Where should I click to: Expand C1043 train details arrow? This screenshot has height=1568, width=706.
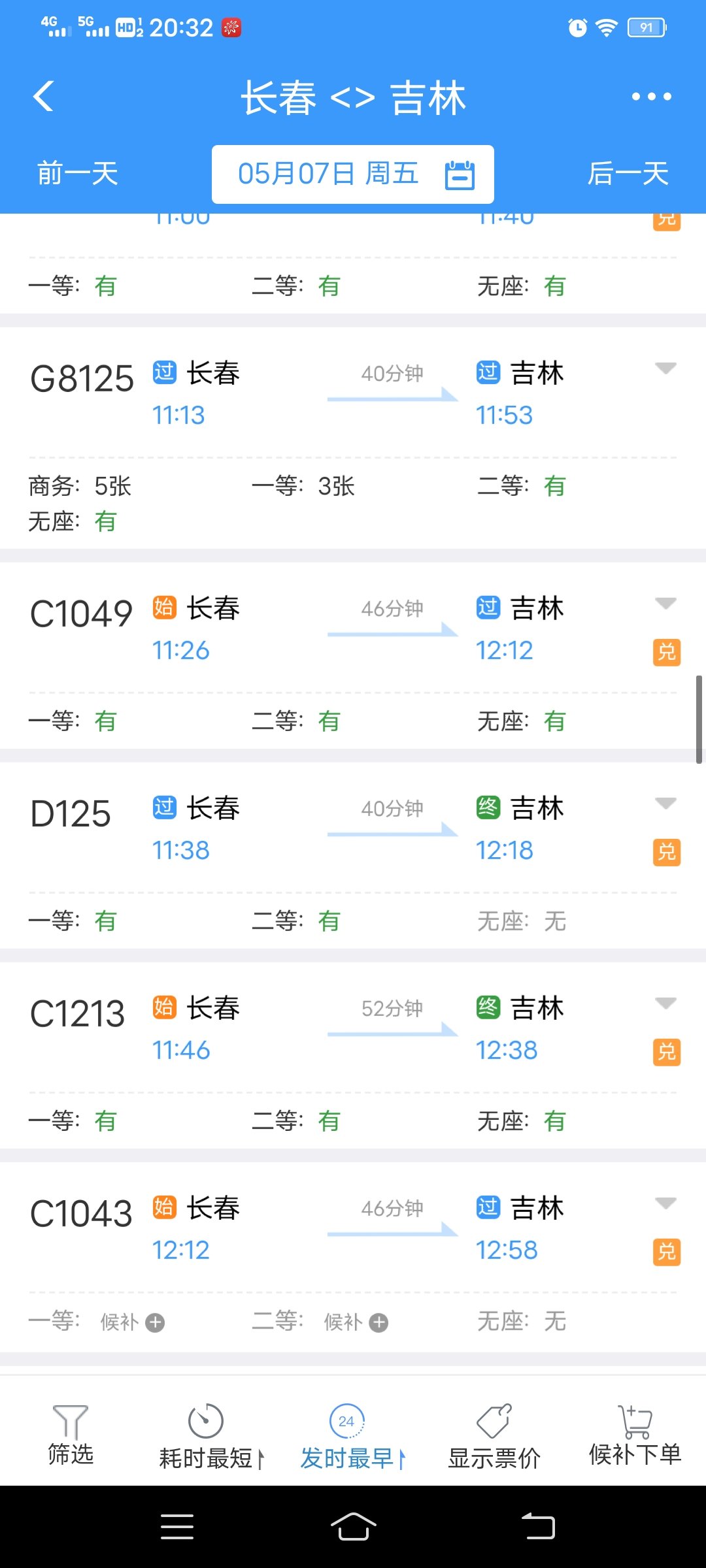click(x=665, y=1203)
